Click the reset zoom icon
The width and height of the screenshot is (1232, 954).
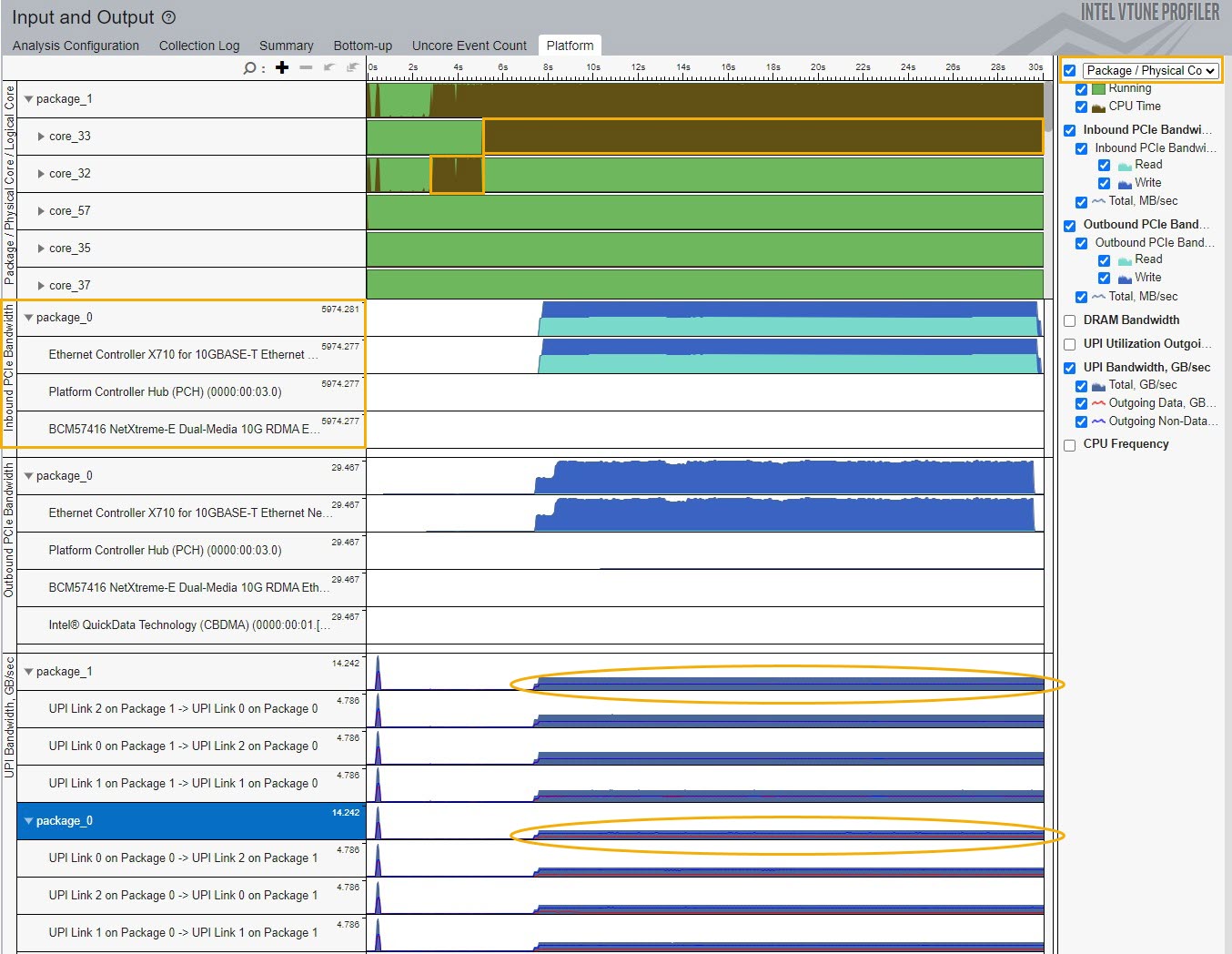tap(352, 67)
